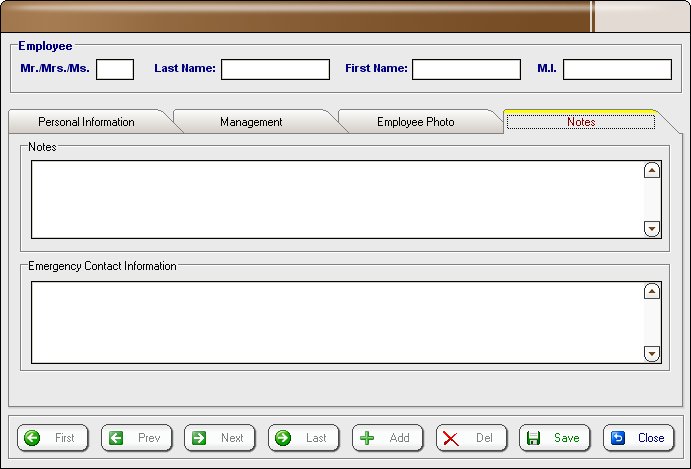Click the blue return arrow icon on Close
Image resolution: width=691 pixels, height=469 pixels.
click(x=618, y=438)
